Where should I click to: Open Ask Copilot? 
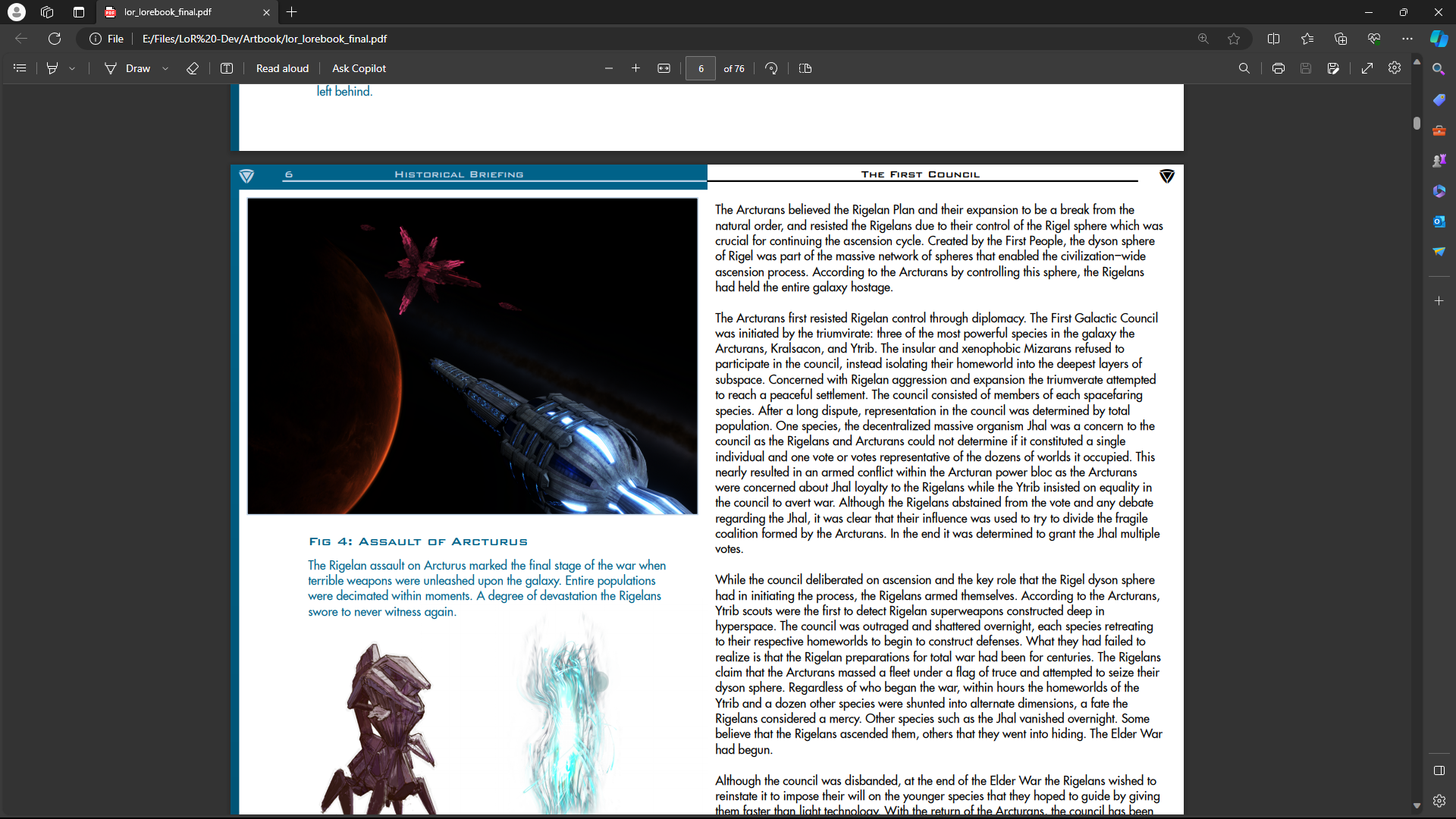[x=359, y=68]
